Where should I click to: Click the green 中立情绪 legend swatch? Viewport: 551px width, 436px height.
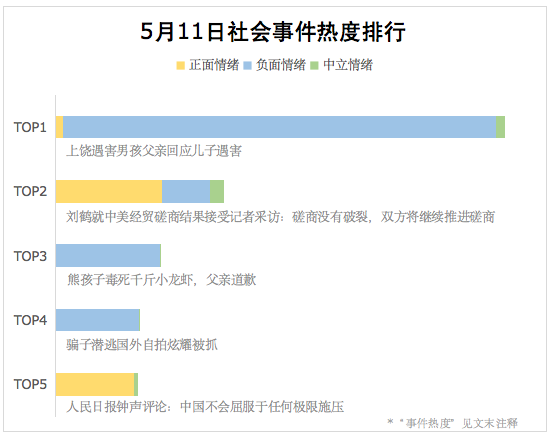314,66
